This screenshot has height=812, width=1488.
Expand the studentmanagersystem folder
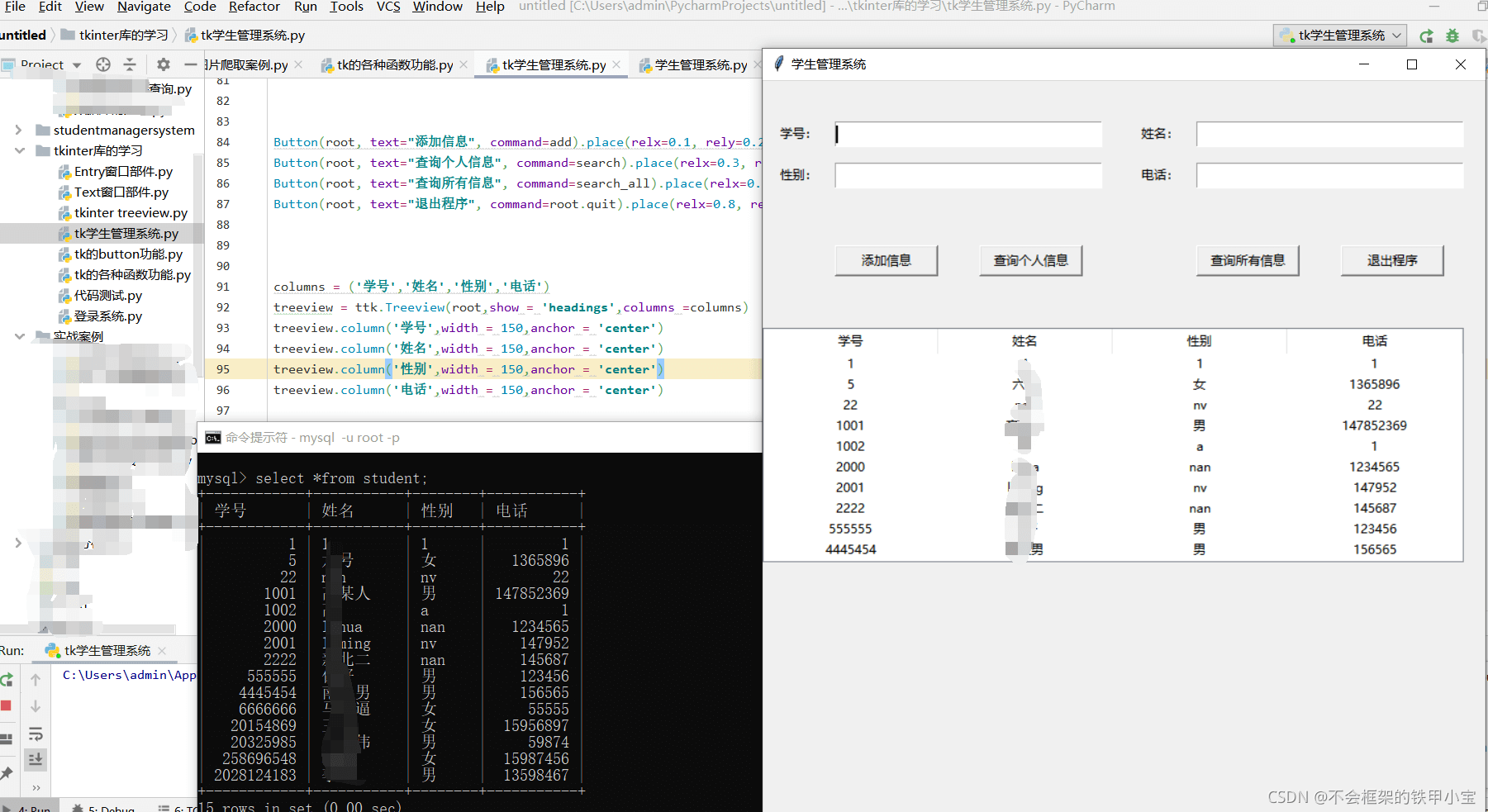18,130
